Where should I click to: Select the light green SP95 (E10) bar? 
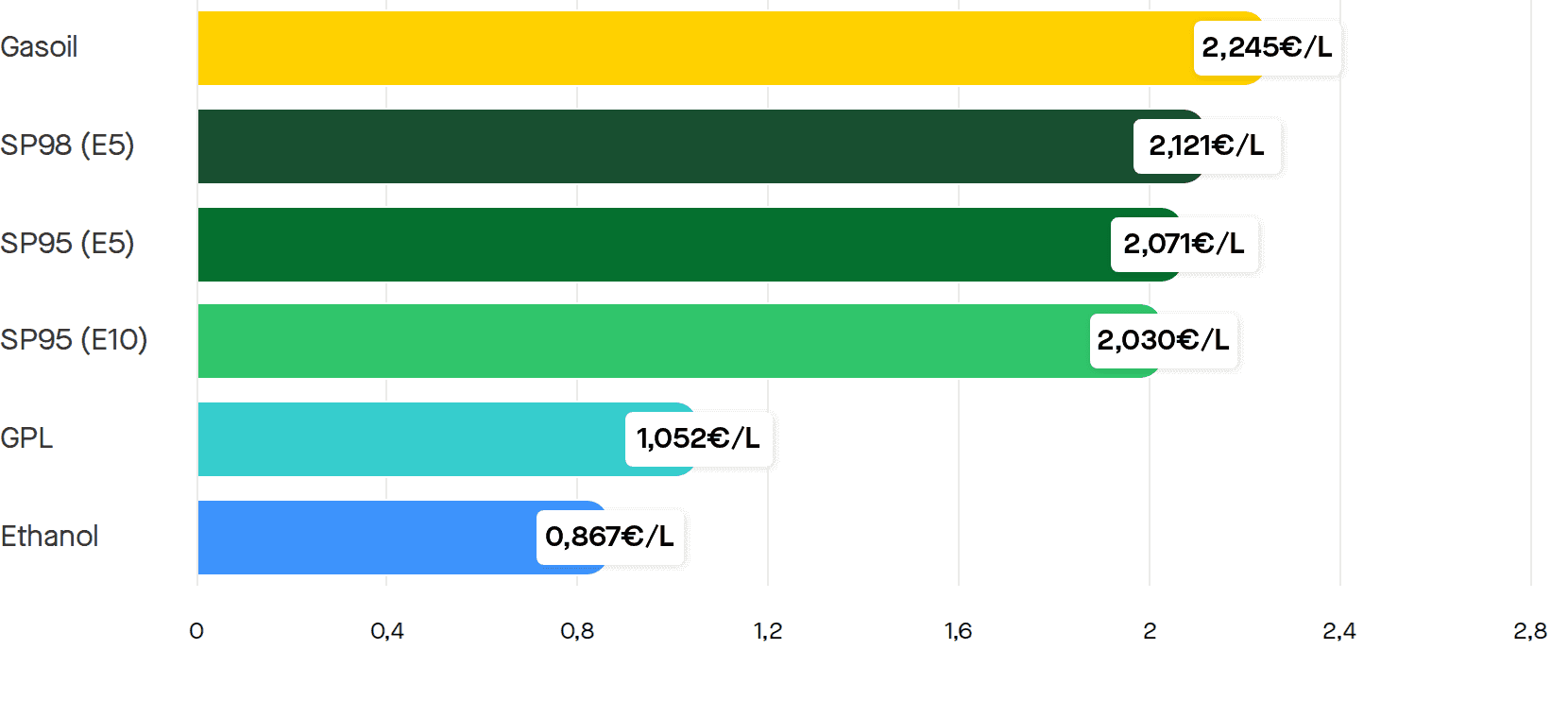coord(680,341)
